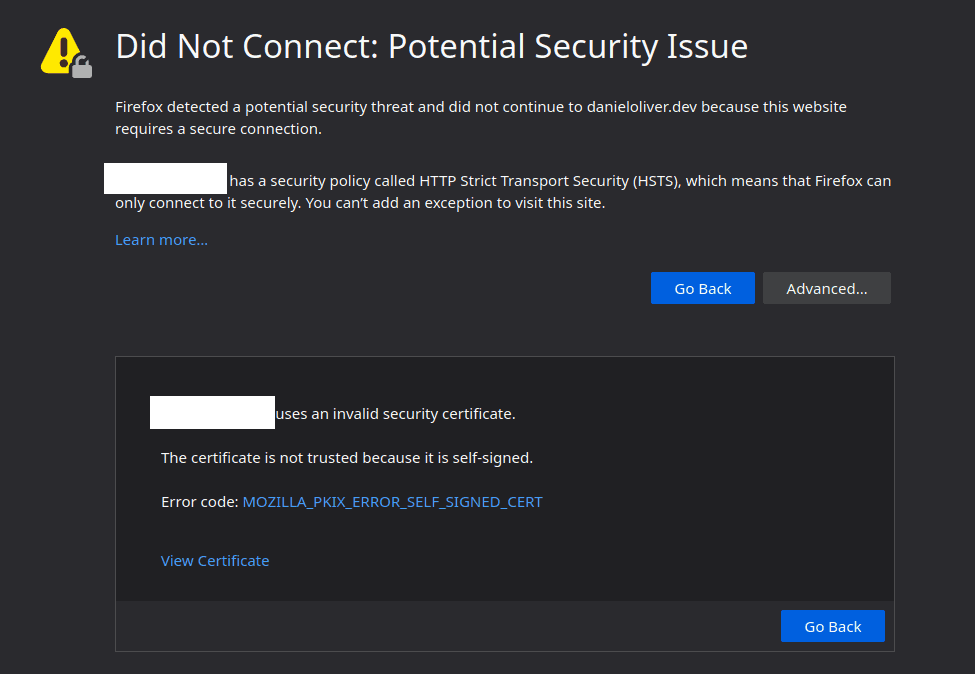Viewport: 975px width, 674px height.
Task: Open the Advanced… options button
Action: pos(826,289)
